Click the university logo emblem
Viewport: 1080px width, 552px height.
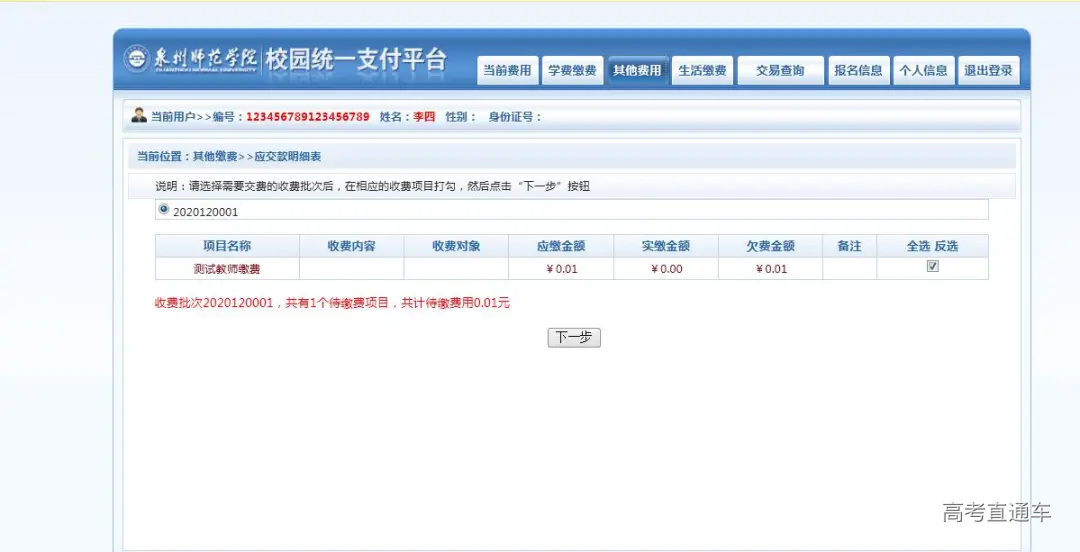tap(136, 59)
